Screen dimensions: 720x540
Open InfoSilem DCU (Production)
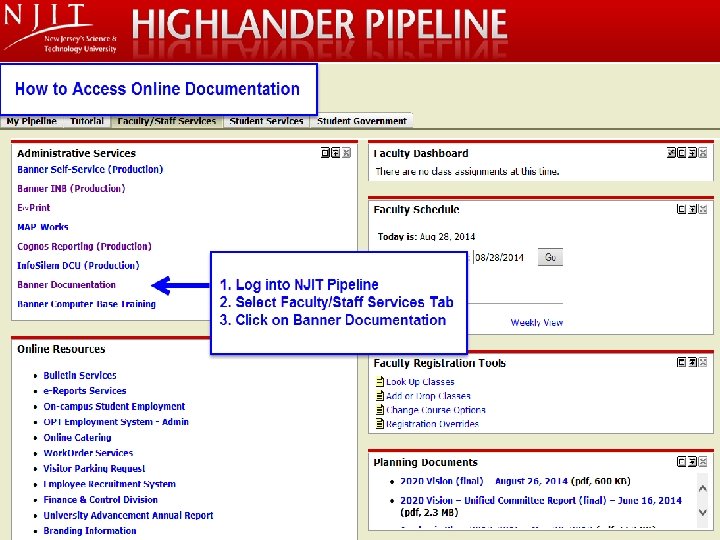coord(78,265)
